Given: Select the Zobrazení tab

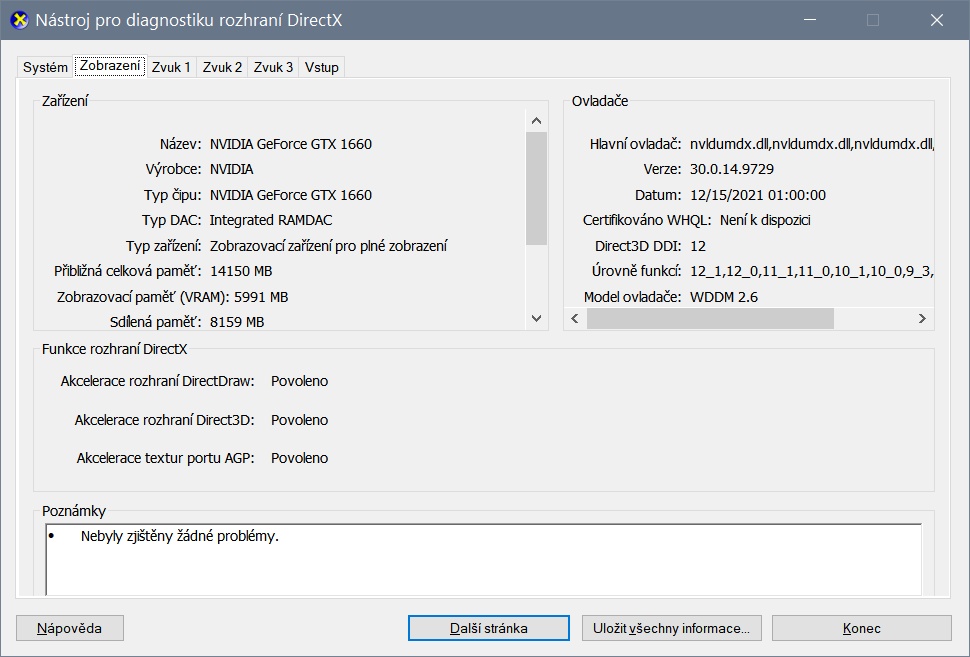Looking at the screenshot, I should [x=110, y=66].
